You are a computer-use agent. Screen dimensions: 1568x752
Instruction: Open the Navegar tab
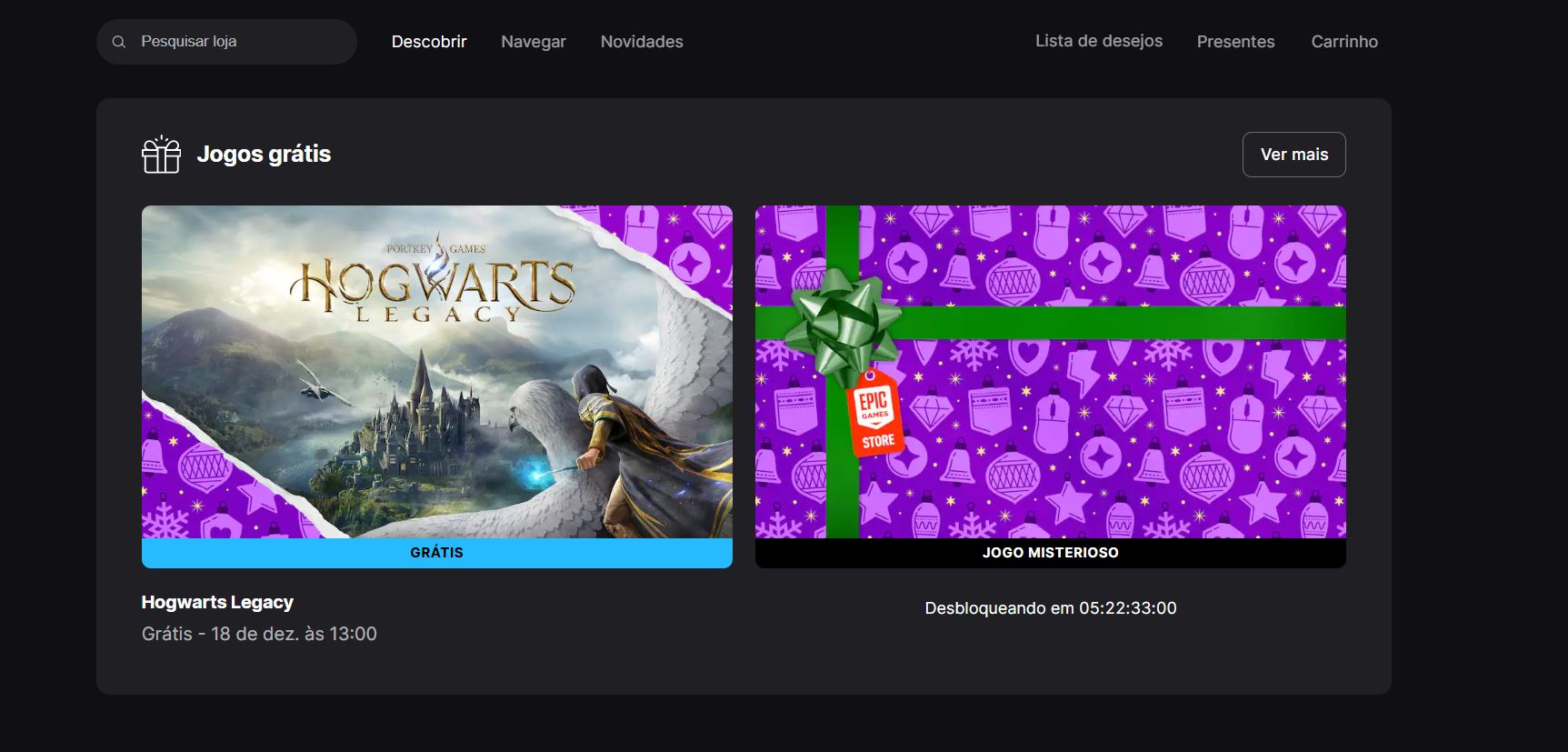tap(534, 42)
